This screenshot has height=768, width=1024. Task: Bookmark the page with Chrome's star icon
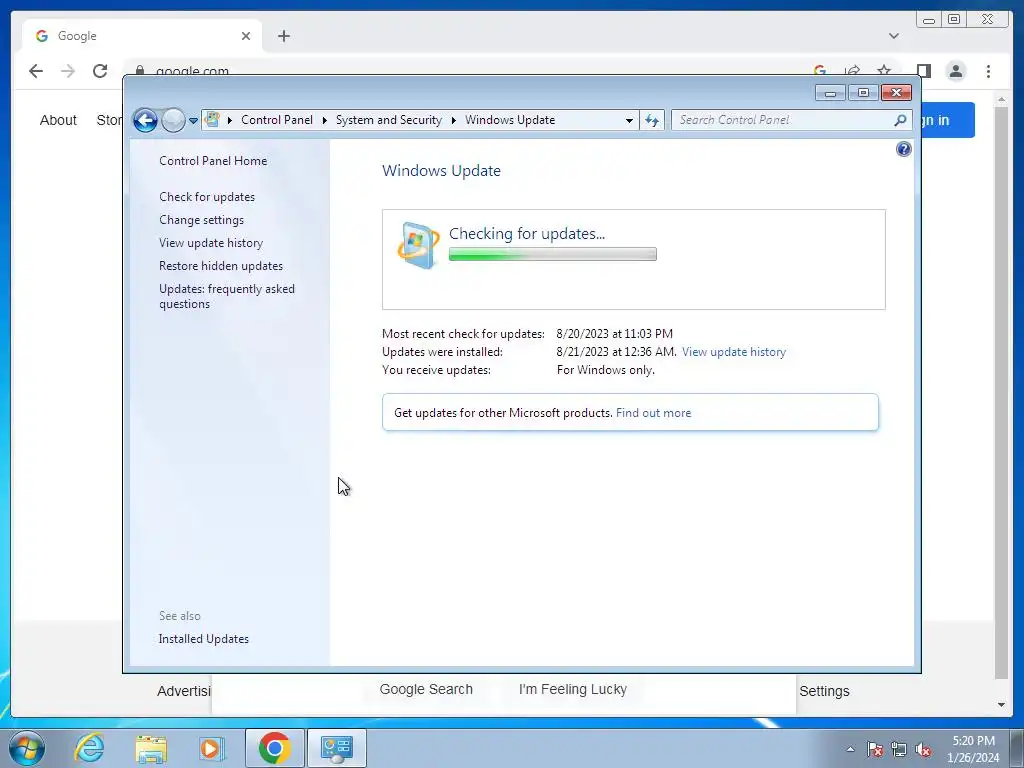point(884,70)
